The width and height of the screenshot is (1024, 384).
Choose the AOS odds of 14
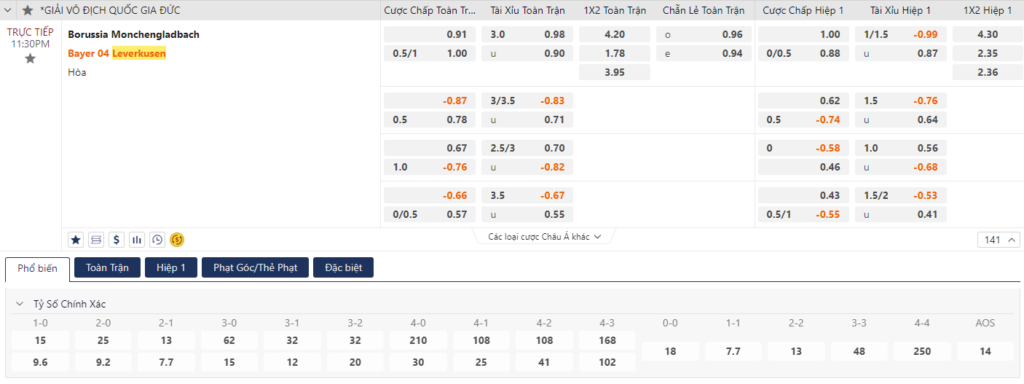(x=985, y=351)
